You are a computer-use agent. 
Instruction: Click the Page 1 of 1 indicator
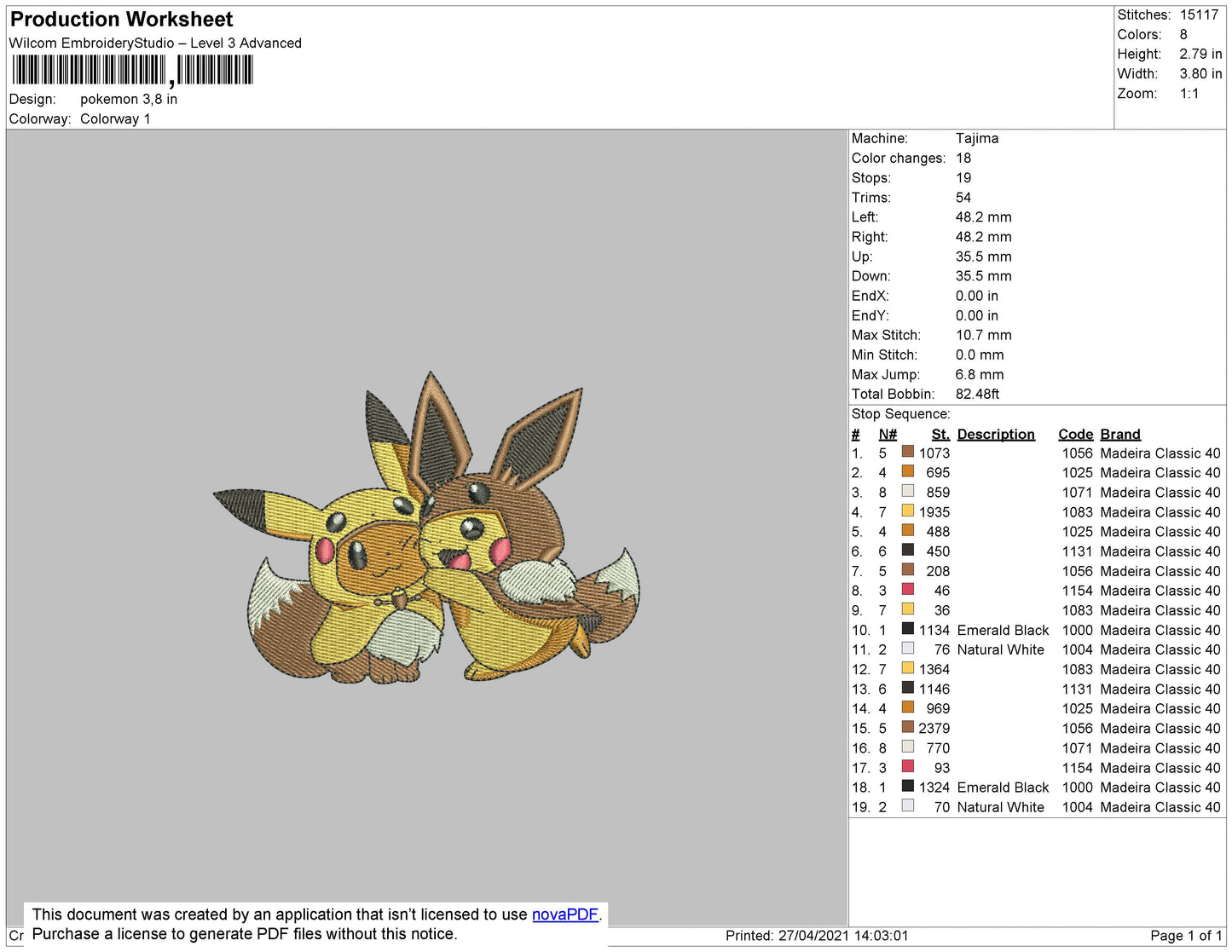pos(1186,935)
